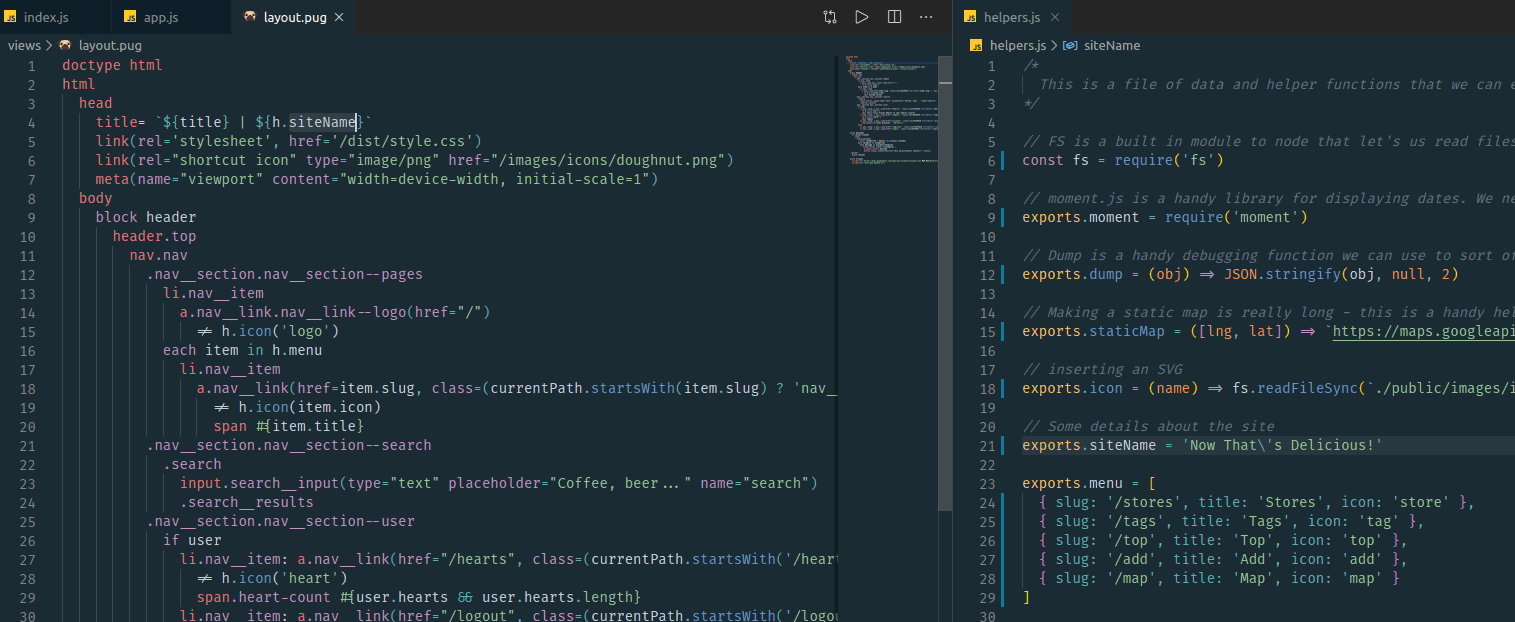Click the 'doctype html' line
The width and height of the screenshot is (1515, 622).
pos(112,65)
